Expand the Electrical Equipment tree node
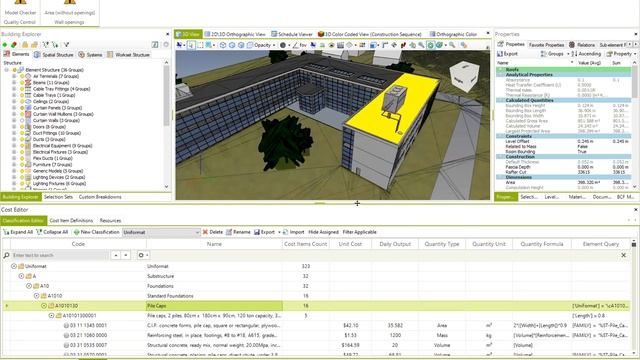 coord(14,146)
